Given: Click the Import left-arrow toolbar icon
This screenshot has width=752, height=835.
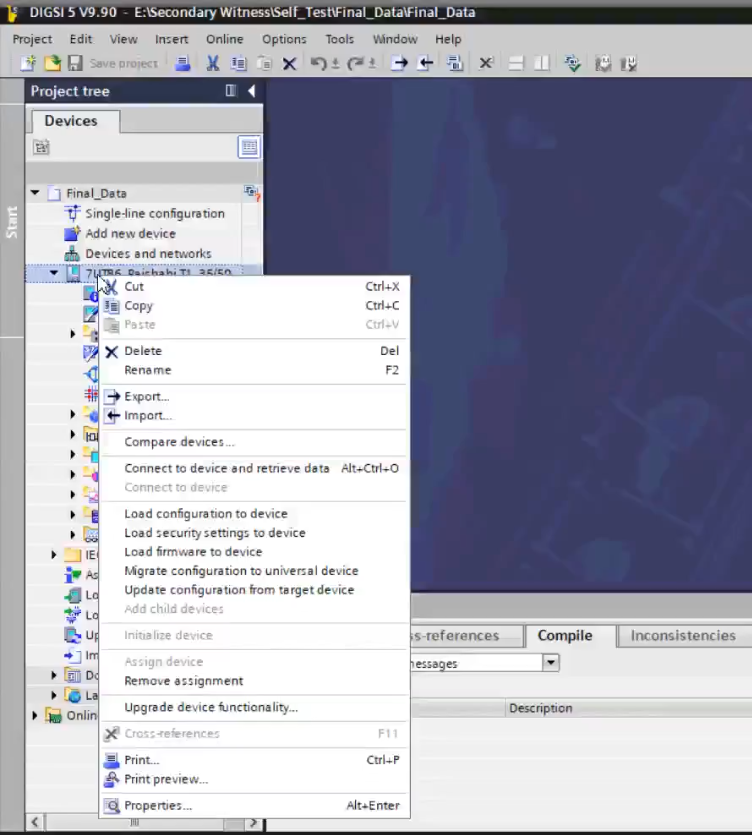Looking at the screenshot, I should pos(425,63).
